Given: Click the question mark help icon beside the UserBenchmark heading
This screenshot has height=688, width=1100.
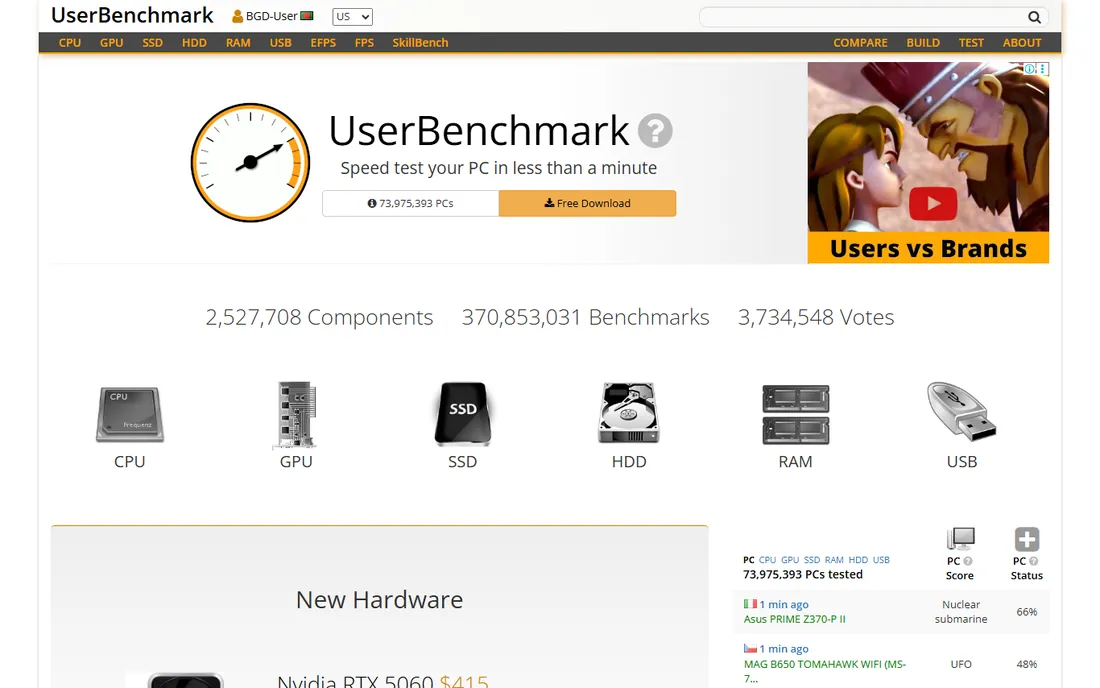Looking at the screenshot, I should pos(655,131).
